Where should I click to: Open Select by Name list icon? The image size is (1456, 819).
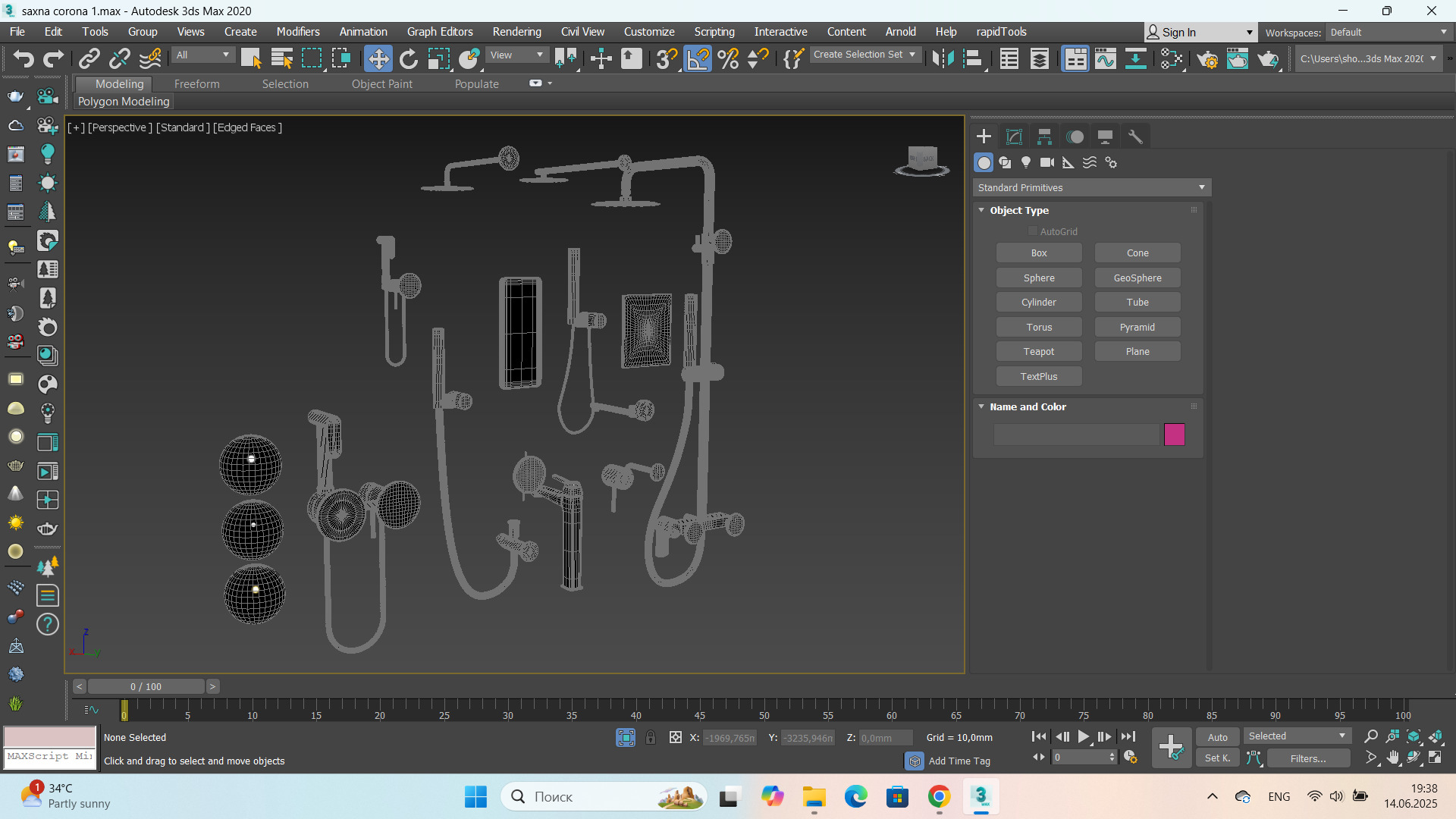[x=282, y=58]
